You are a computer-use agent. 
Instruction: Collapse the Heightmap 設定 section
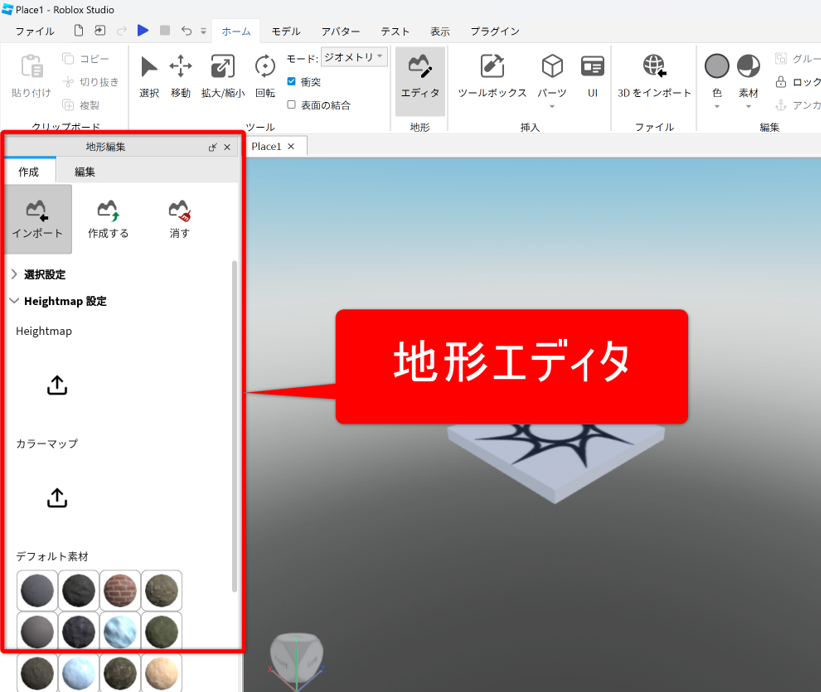coord(14,301)
